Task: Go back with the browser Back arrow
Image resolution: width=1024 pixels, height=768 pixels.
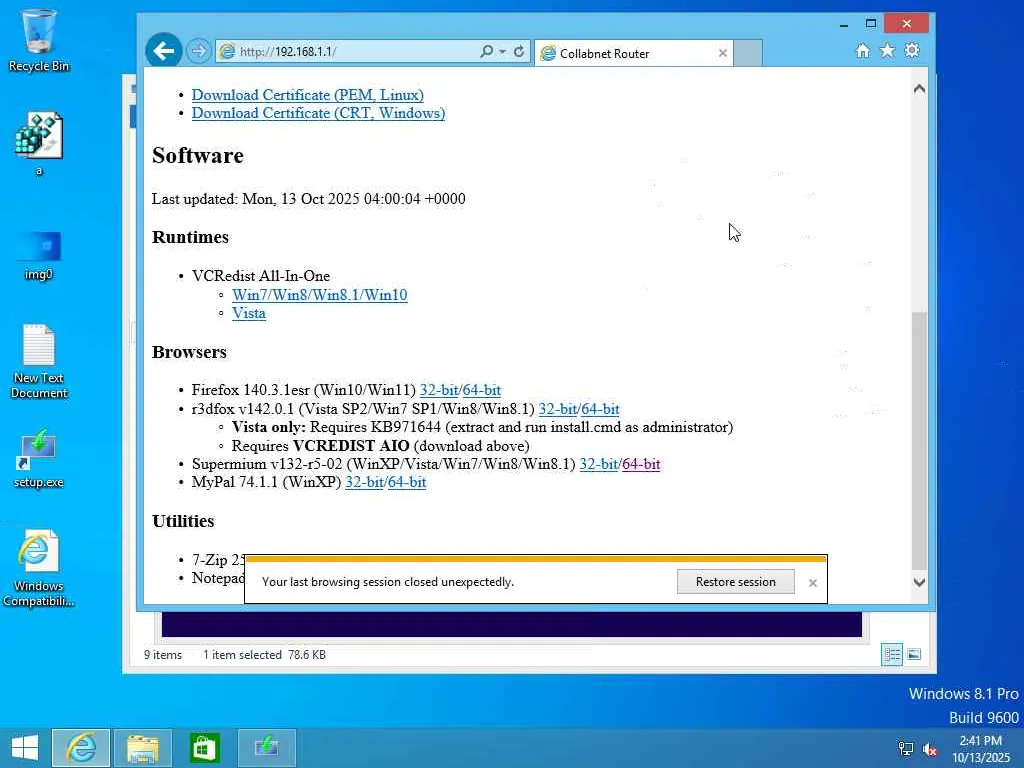Action: coord(163,50)
